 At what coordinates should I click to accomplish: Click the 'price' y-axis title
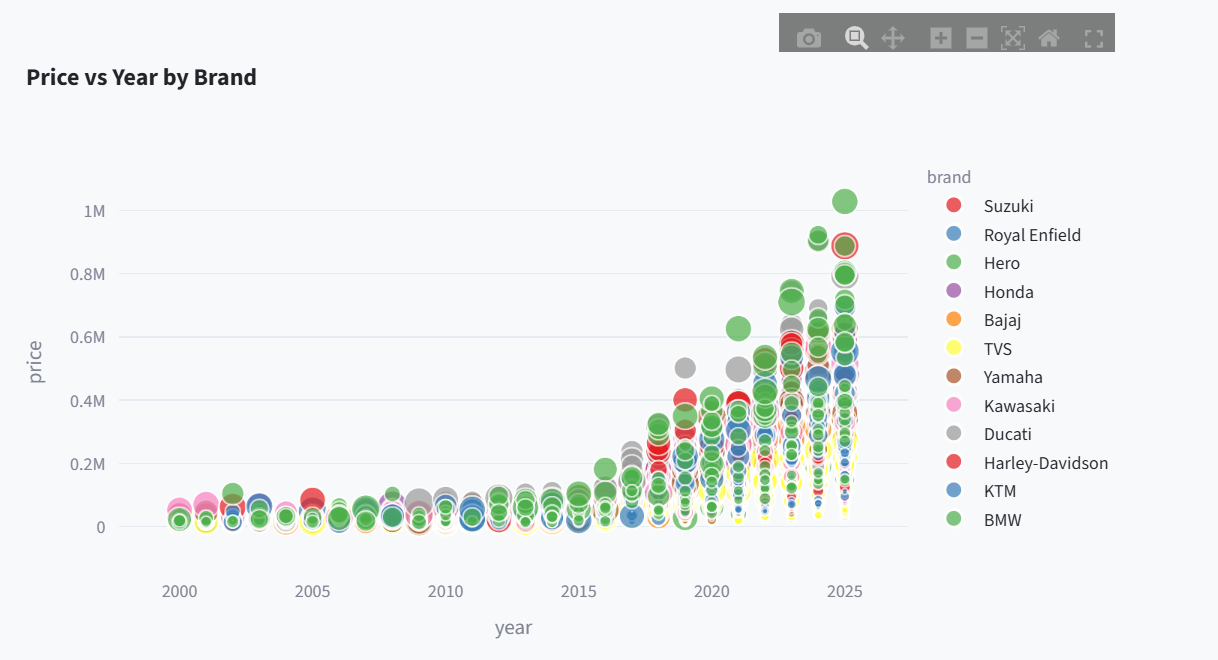coord(36,362)
